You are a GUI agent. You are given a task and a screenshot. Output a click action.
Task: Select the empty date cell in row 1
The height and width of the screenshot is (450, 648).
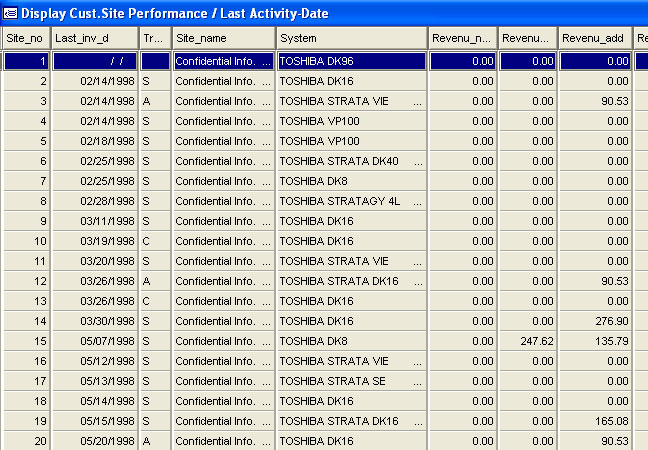coord(95,61)
